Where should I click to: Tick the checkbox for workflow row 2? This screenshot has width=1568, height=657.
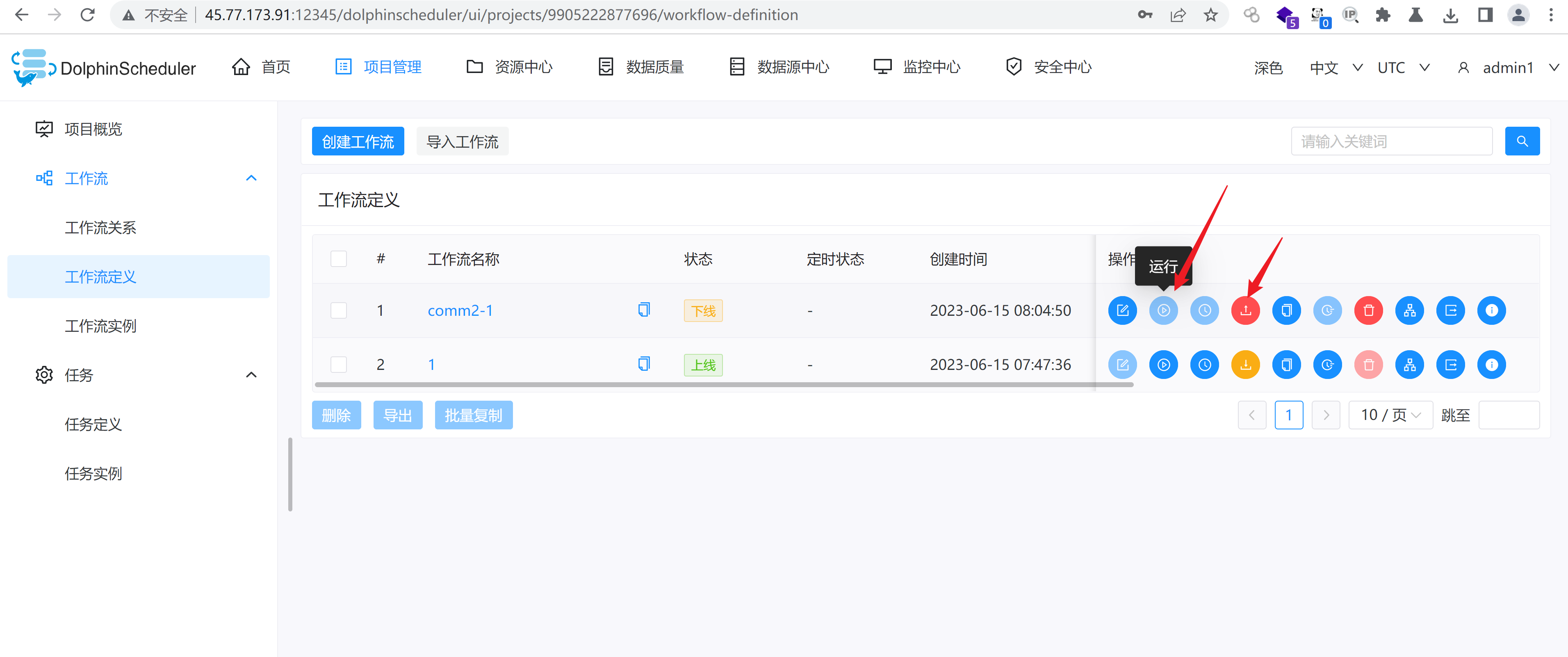338,365
